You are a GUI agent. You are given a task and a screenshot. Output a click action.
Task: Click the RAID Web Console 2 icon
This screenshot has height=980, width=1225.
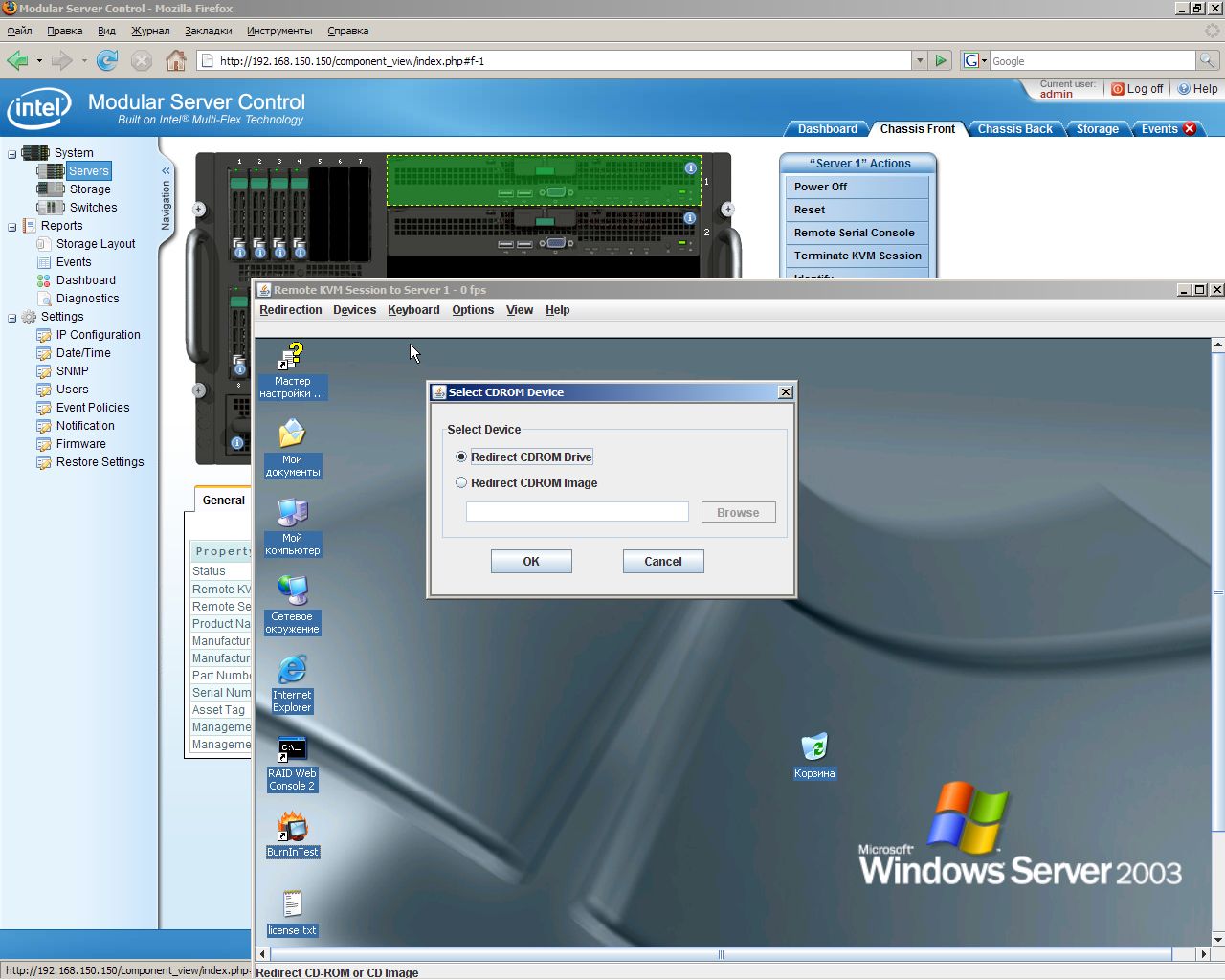(292, 750)
